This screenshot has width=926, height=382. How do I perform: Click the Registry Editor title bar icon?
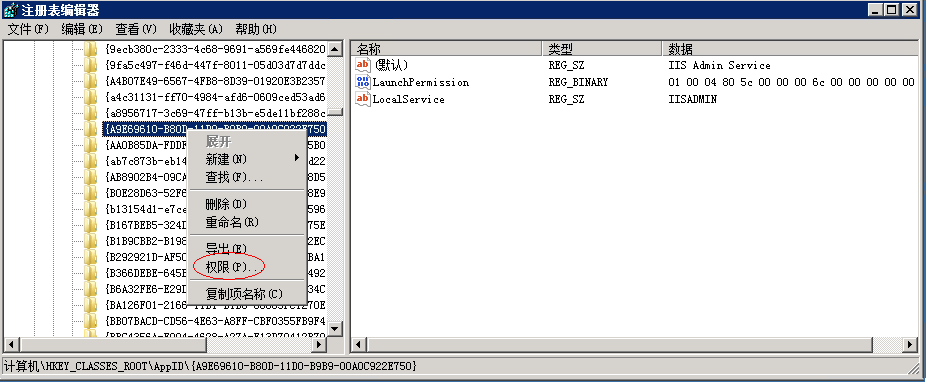pyautogui.click(x=10, y=9)
